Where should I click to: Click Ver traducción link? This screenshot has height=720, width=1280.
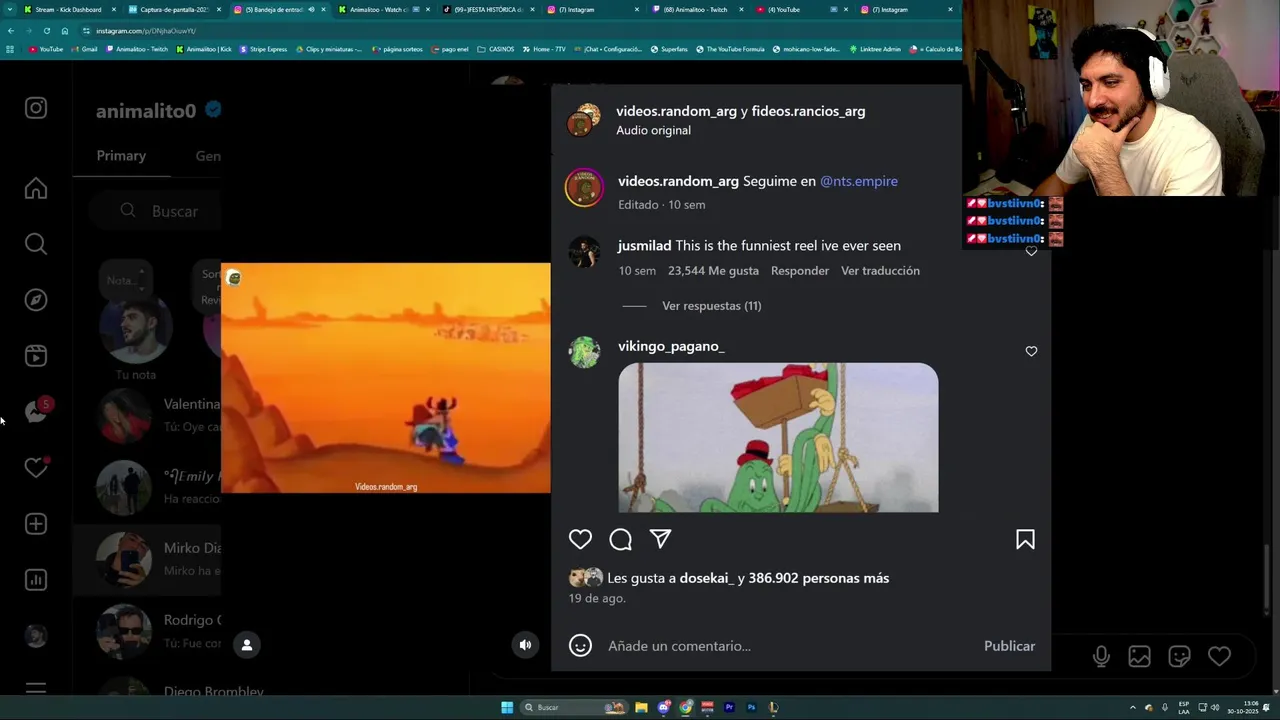[x=880, y=271]
